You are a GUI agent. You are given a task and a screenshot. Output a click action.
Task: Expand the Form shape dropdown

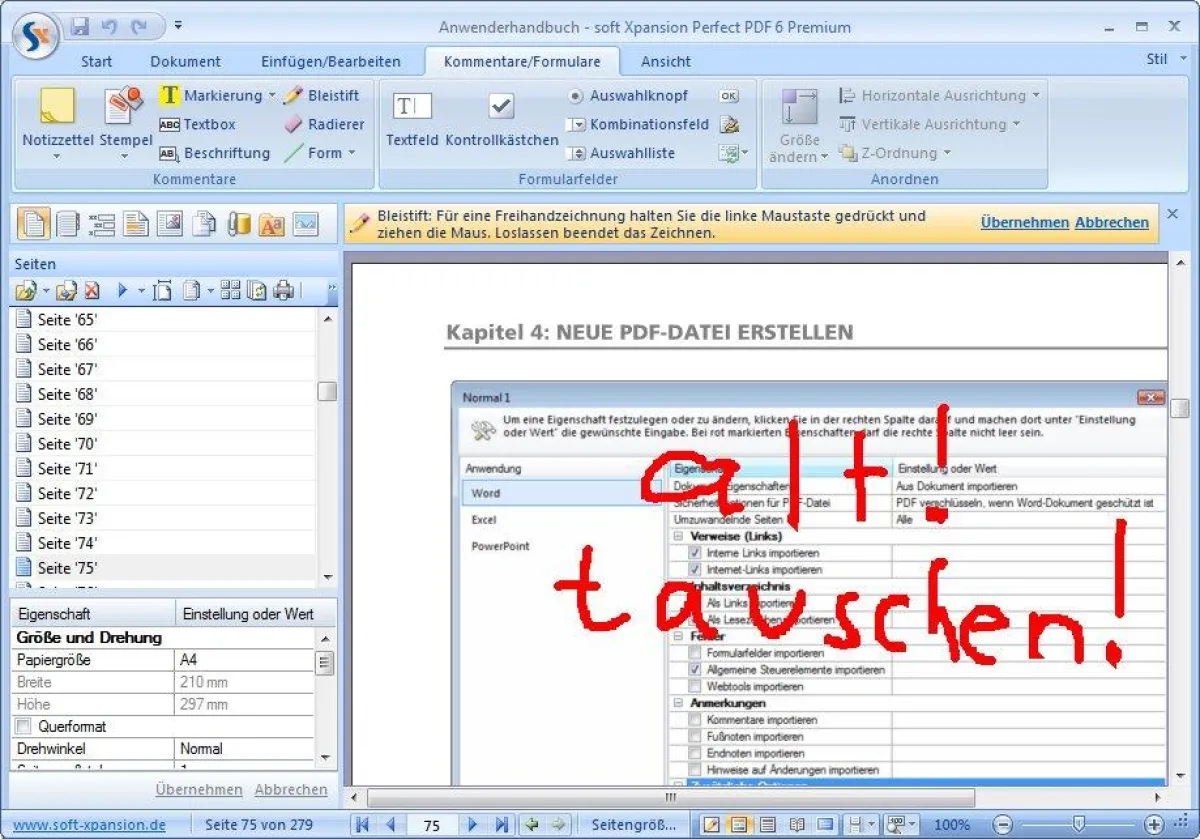click(x=352, y=153)
